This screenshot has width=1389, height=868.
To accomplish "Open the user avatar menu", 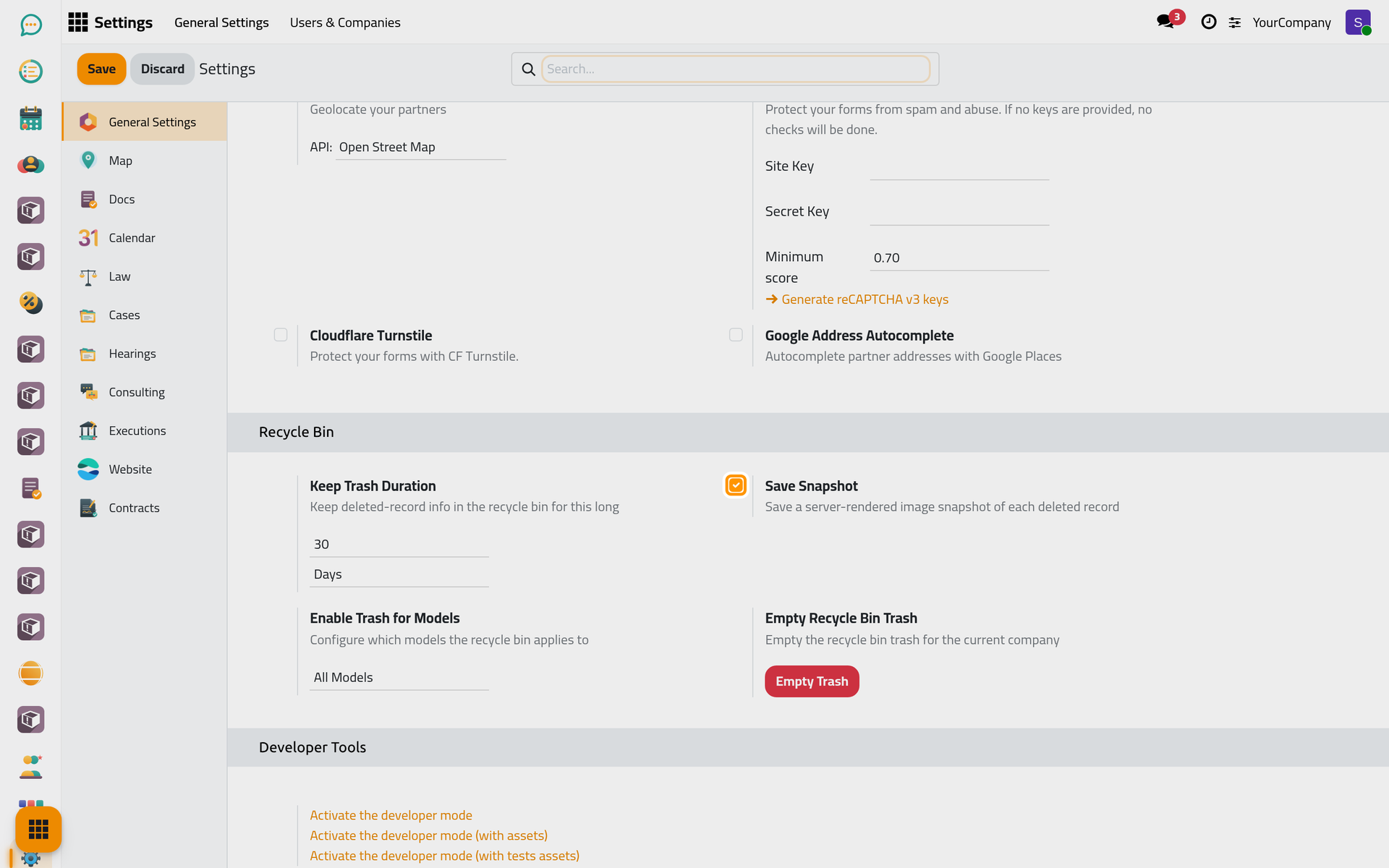I will 1358,22.
